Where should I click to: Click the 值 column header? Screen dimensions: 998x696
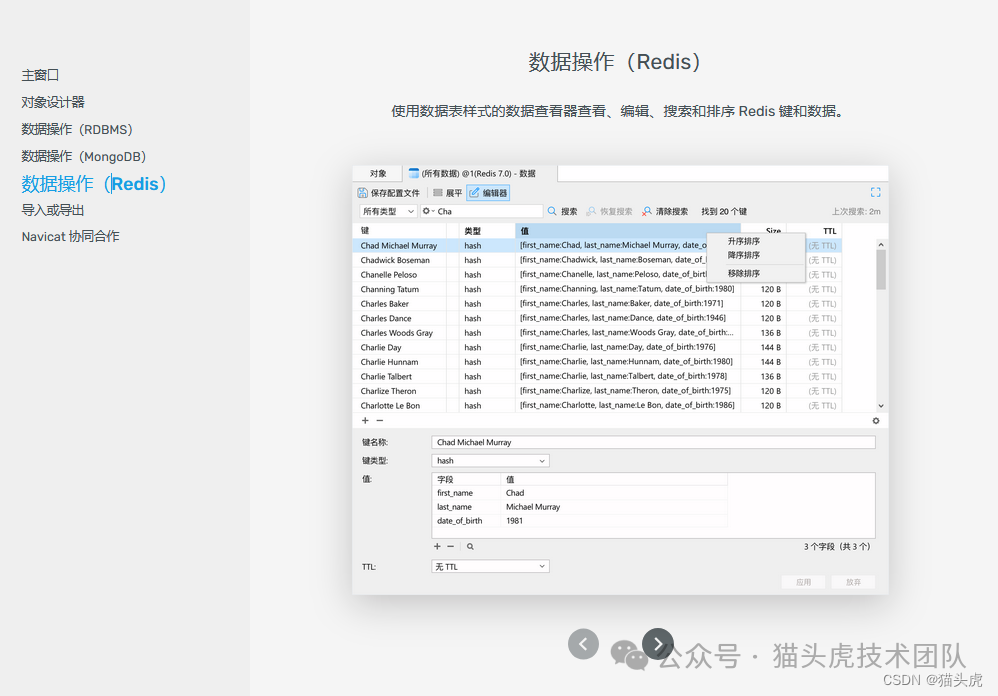pos(628,230)
